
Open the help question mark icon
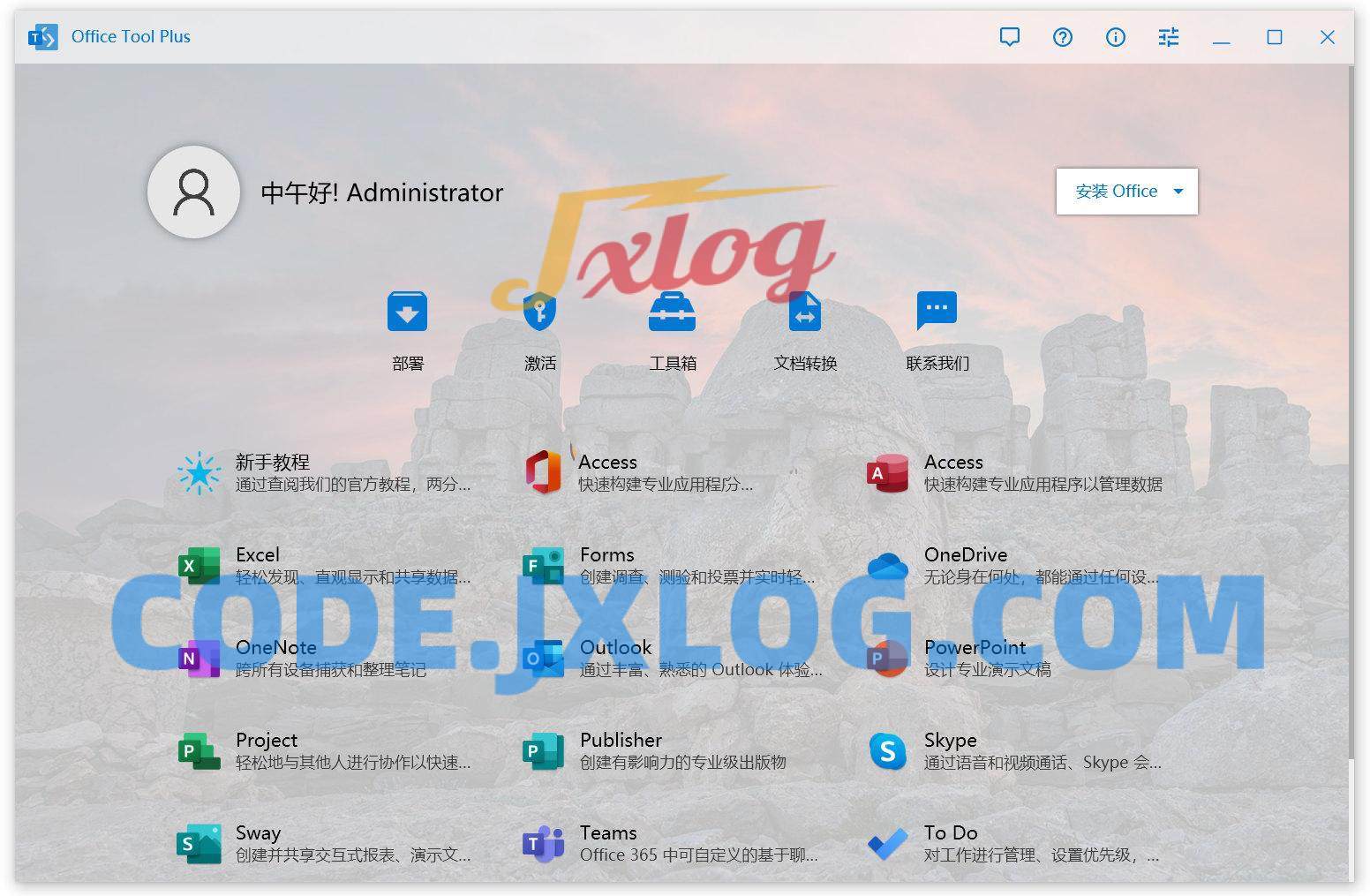[1062, 37]
